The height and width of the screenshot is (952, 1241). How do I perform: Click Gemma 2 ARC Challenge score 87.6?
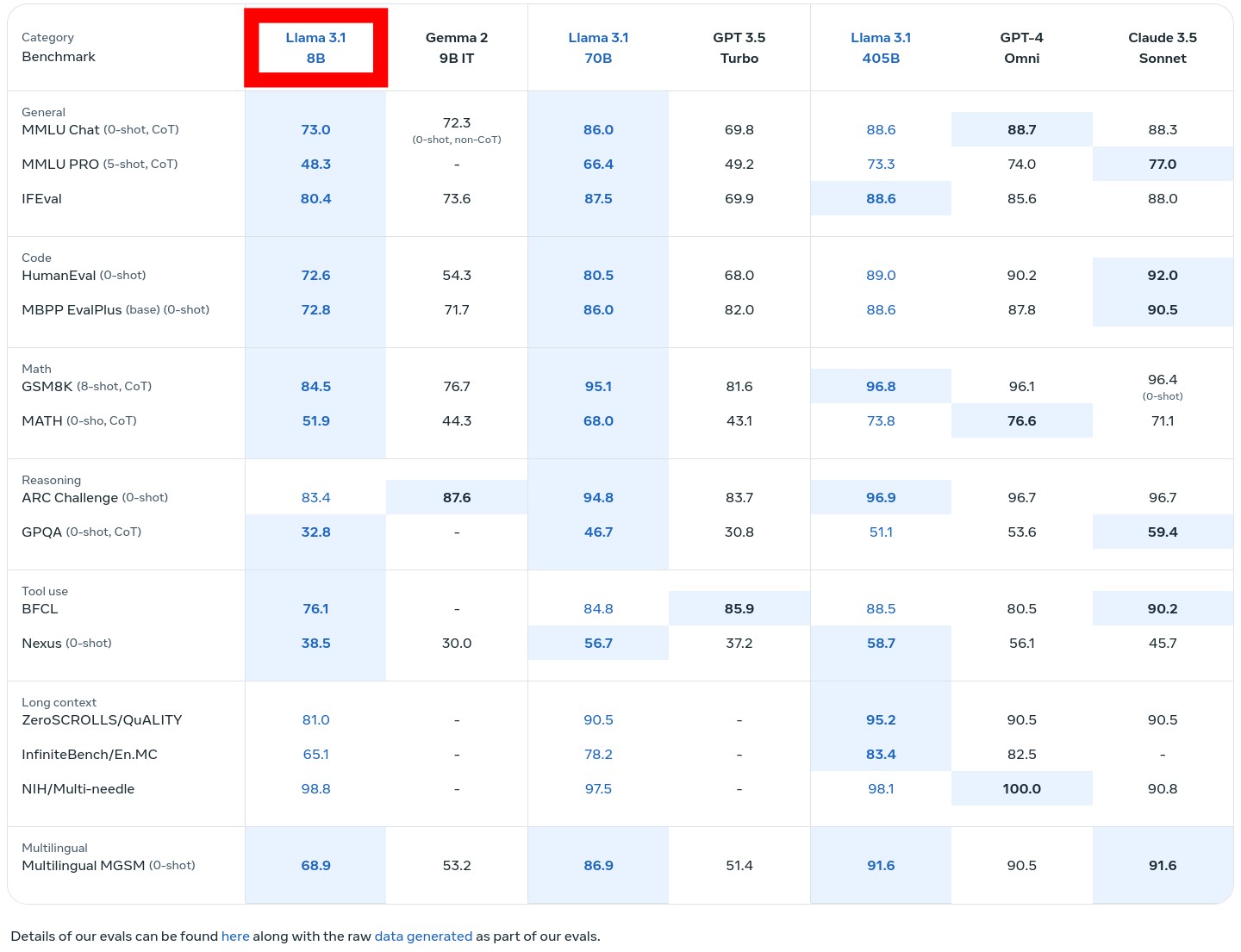coord(457,497)
